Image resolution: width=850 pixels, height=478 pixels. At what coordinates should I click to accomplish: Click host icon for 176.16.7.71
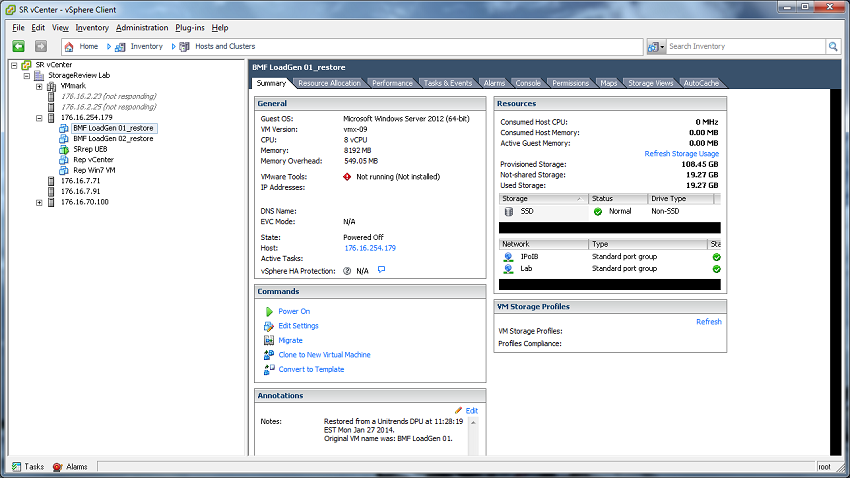click(51, 181)
